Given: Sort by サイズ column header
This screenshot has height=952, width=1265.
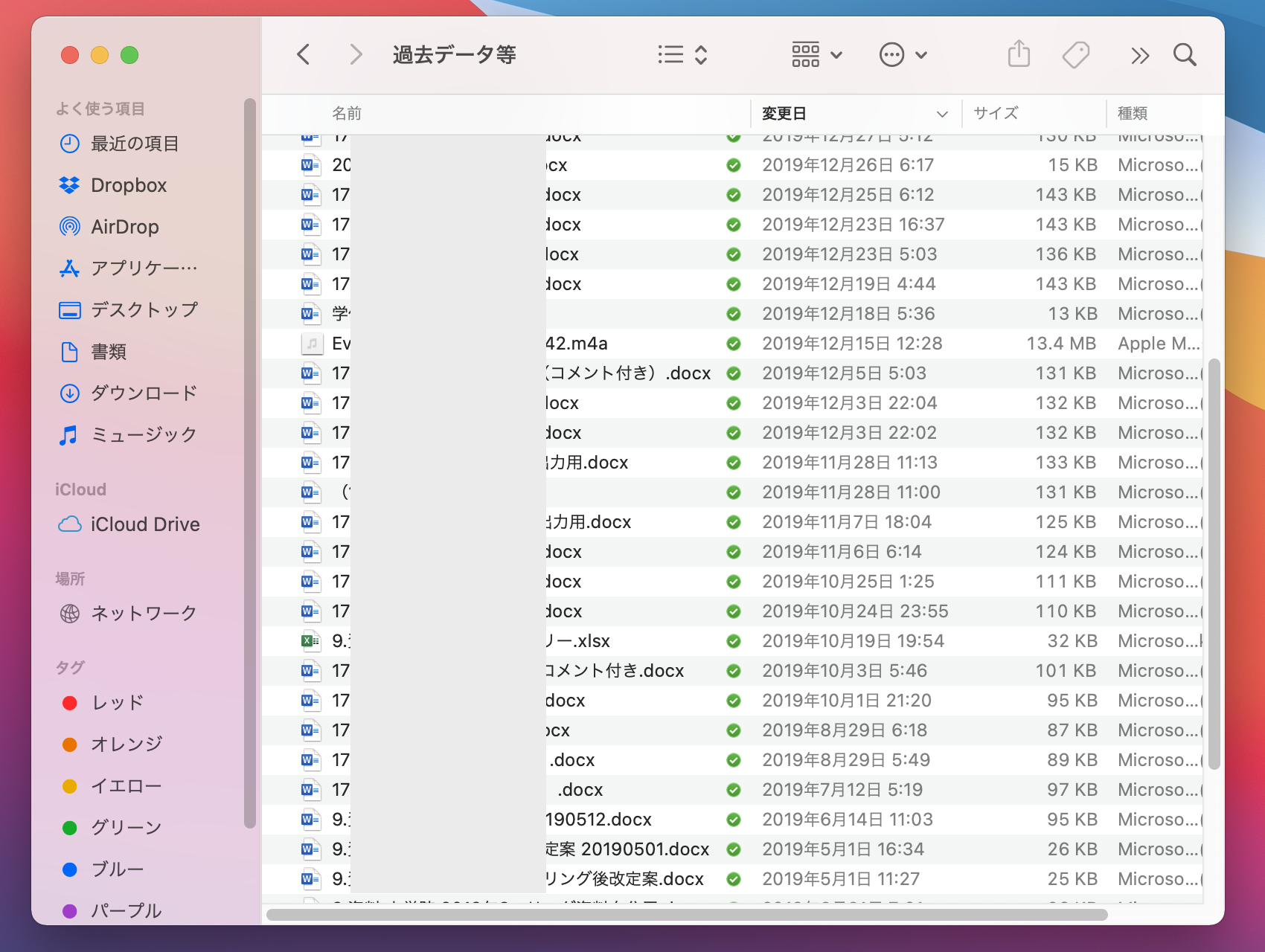Looking at the screenshot, I should tap(996, 114).
